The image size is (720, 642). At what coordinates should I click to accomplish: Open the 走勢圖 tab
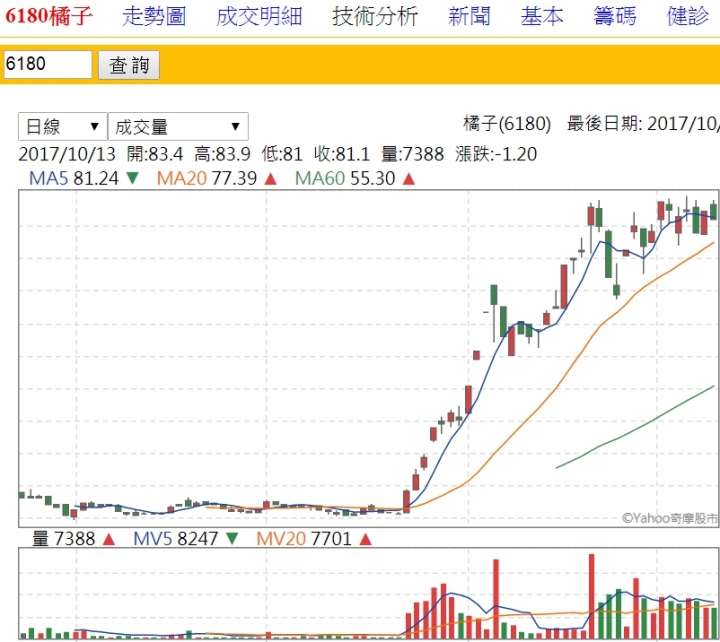154,16
